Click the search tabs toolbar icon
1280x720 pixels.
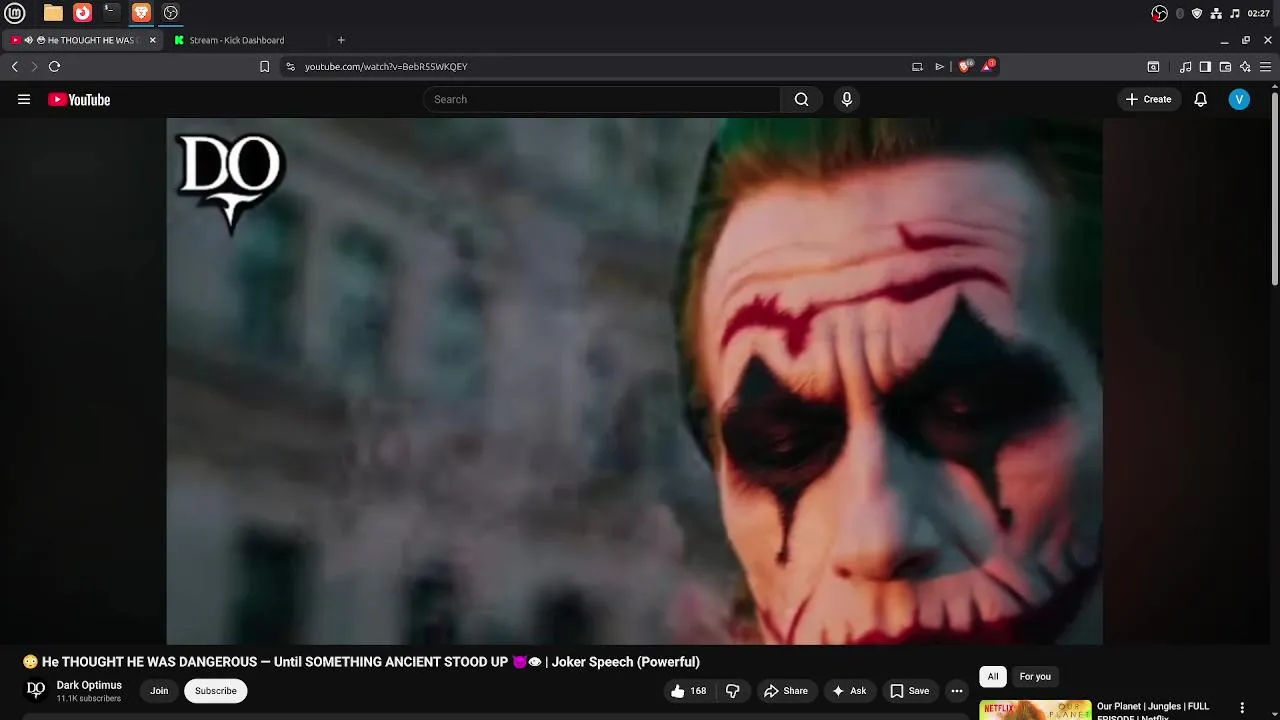pos(1153,67)
